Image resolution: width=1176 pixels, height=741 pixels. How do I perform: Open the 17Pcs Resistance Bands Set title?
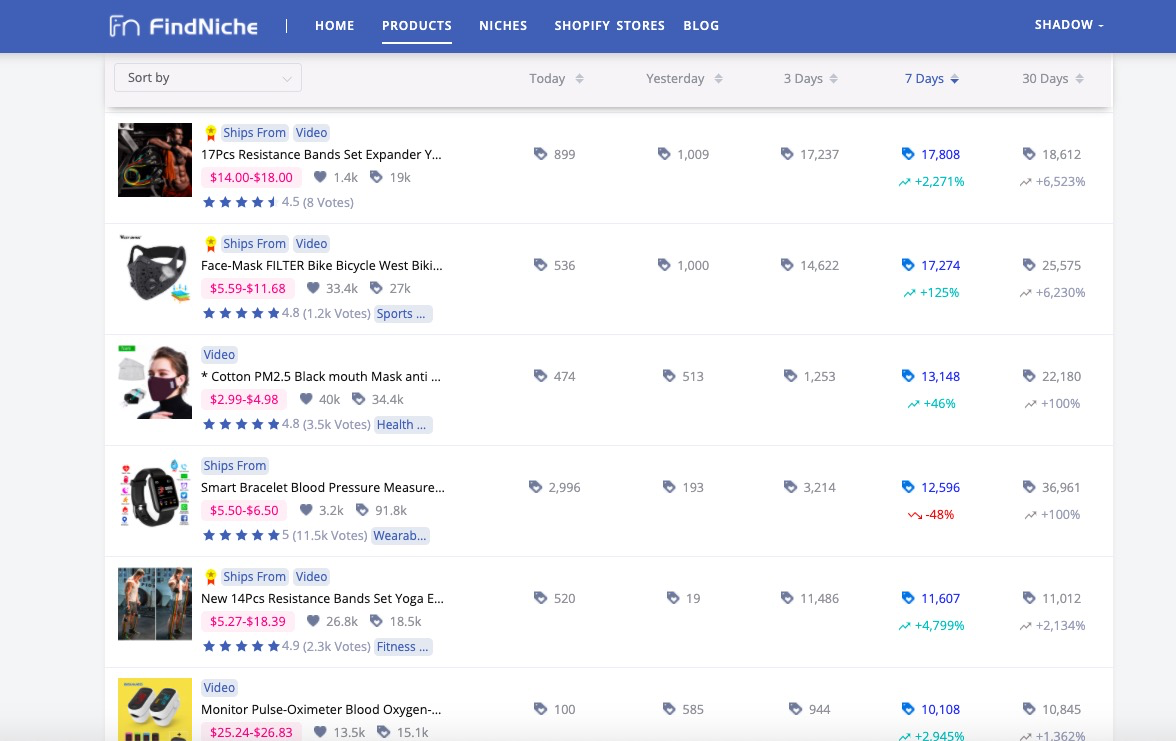(321, 154)
